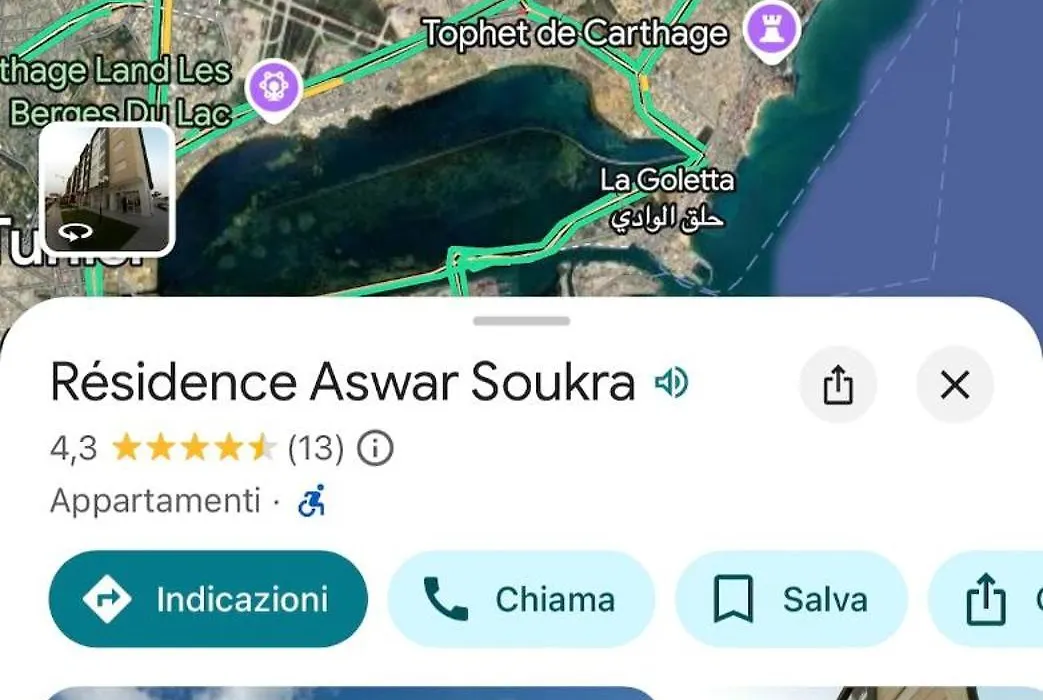Open the first place photo below buttons
The width and height of the screenshot is (1043, 700).
[x=353, y=693]
